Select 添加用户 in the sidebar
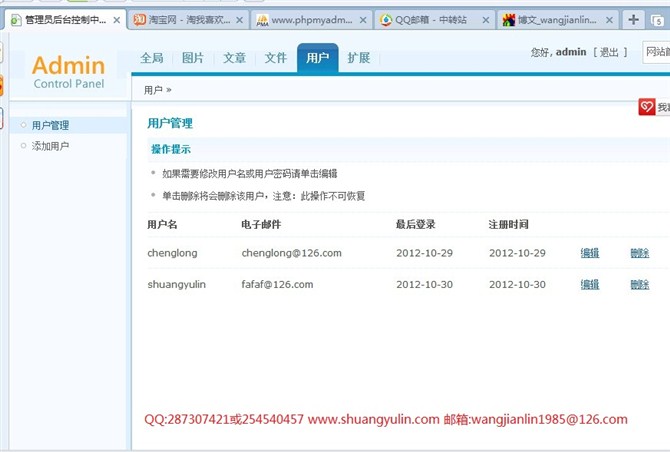The image size is (670, 452). pos(50,146)
